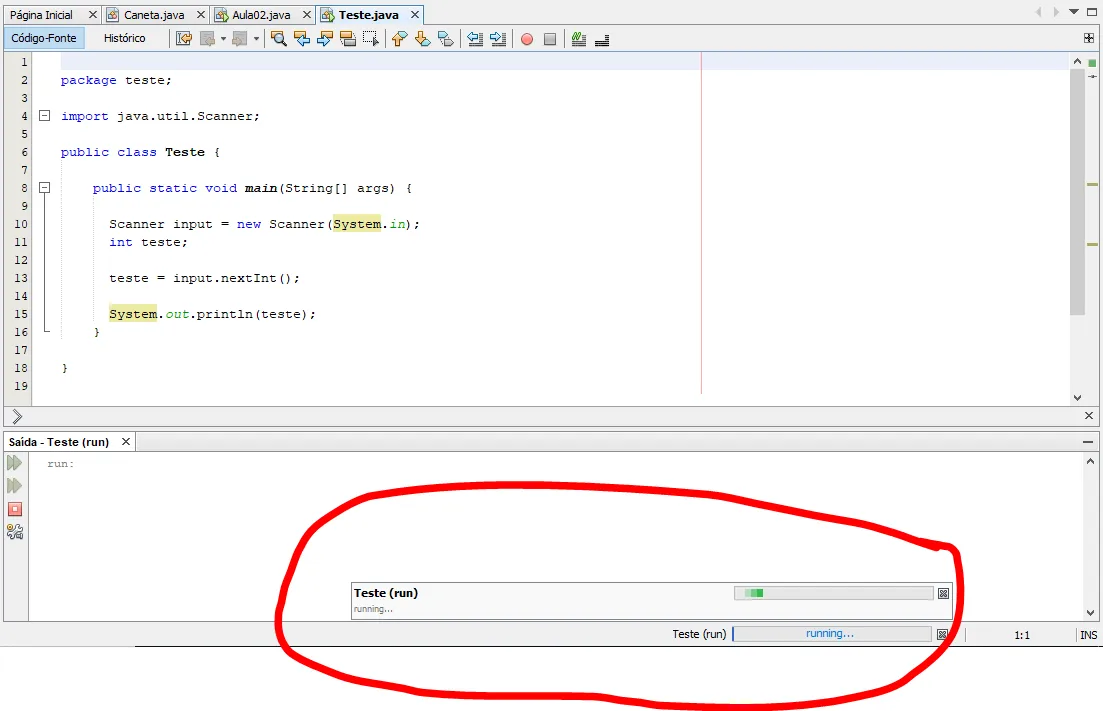
Task: Click the 'run:' output text
Action: coord(60,463)
